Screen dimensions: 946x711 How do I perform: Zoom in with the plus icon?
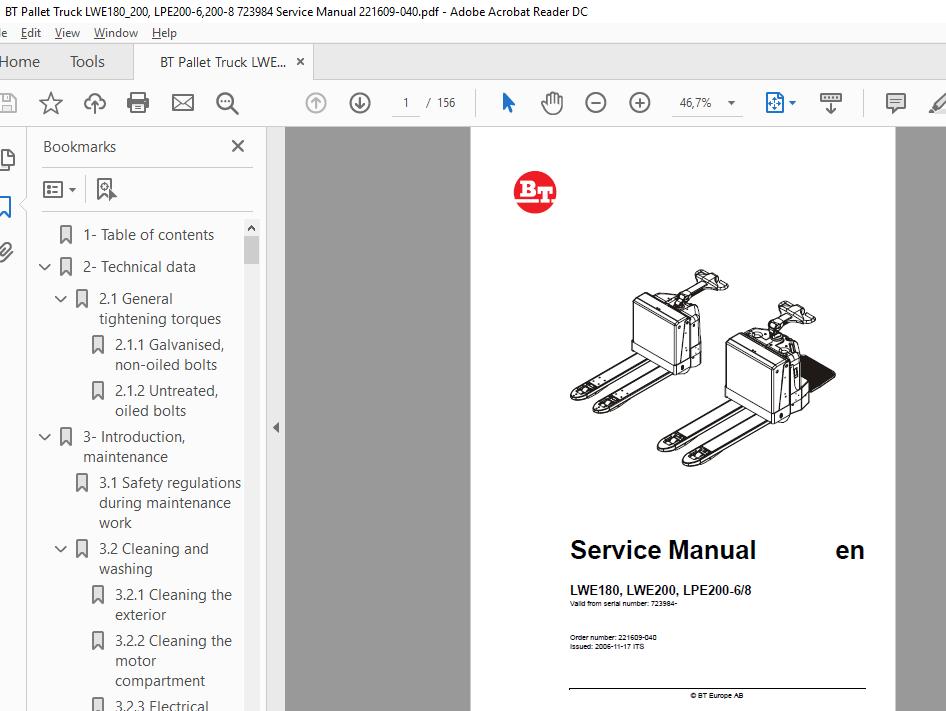(640, 103)
